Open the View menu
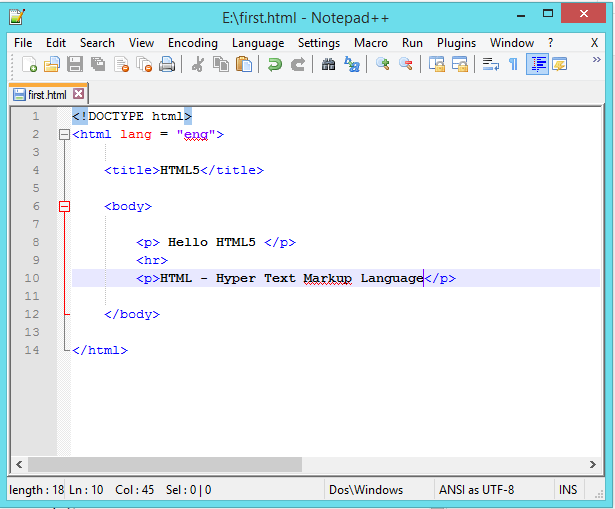Image resolution: width=615 pixels, height=509 pixels. click(x=141, y=43)
